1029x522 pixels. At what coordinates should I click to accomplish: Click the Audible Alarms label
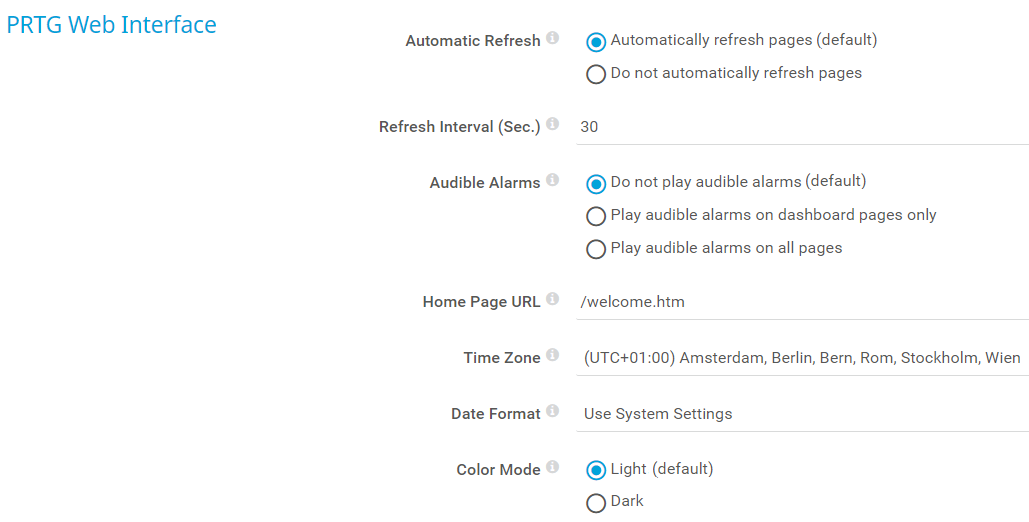click(x=484, y=183)
